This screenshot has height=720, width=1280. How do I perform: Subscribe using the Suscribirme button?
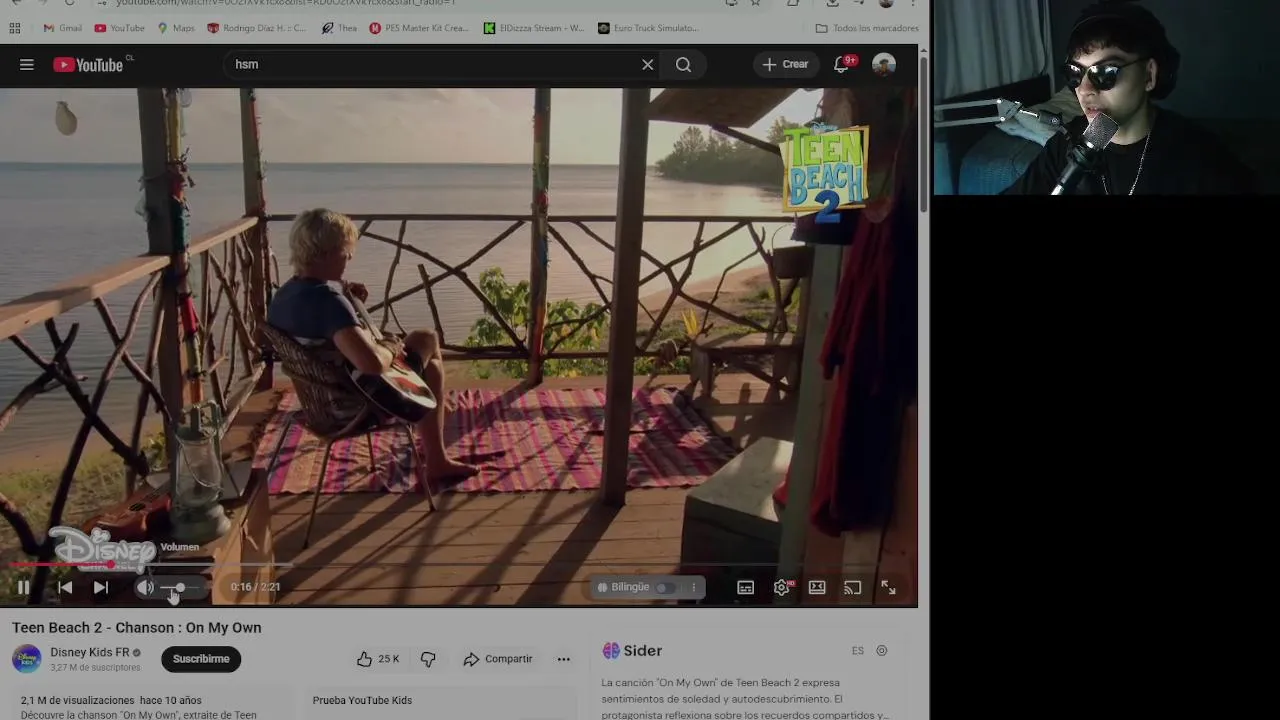coord(201,659)
